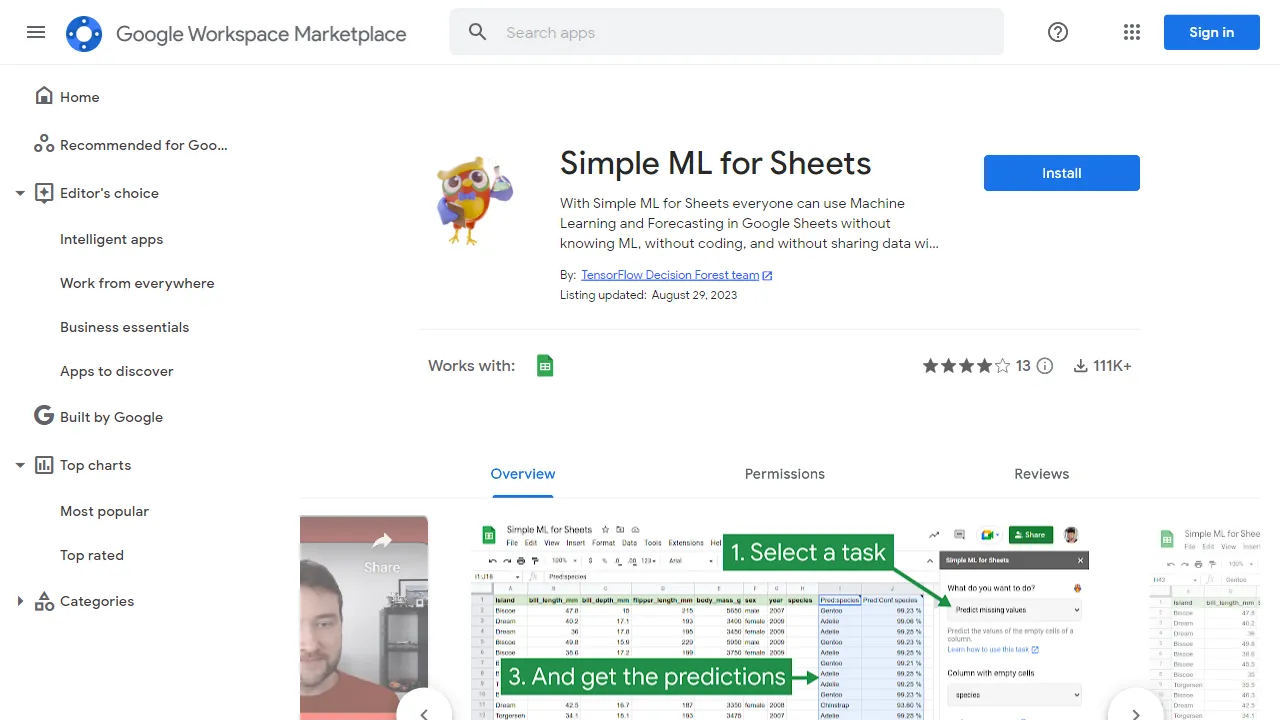Click the Google Sheets works-with icon
The height and width of the screenshot is (720, 1280).
[x=545, y=366]
